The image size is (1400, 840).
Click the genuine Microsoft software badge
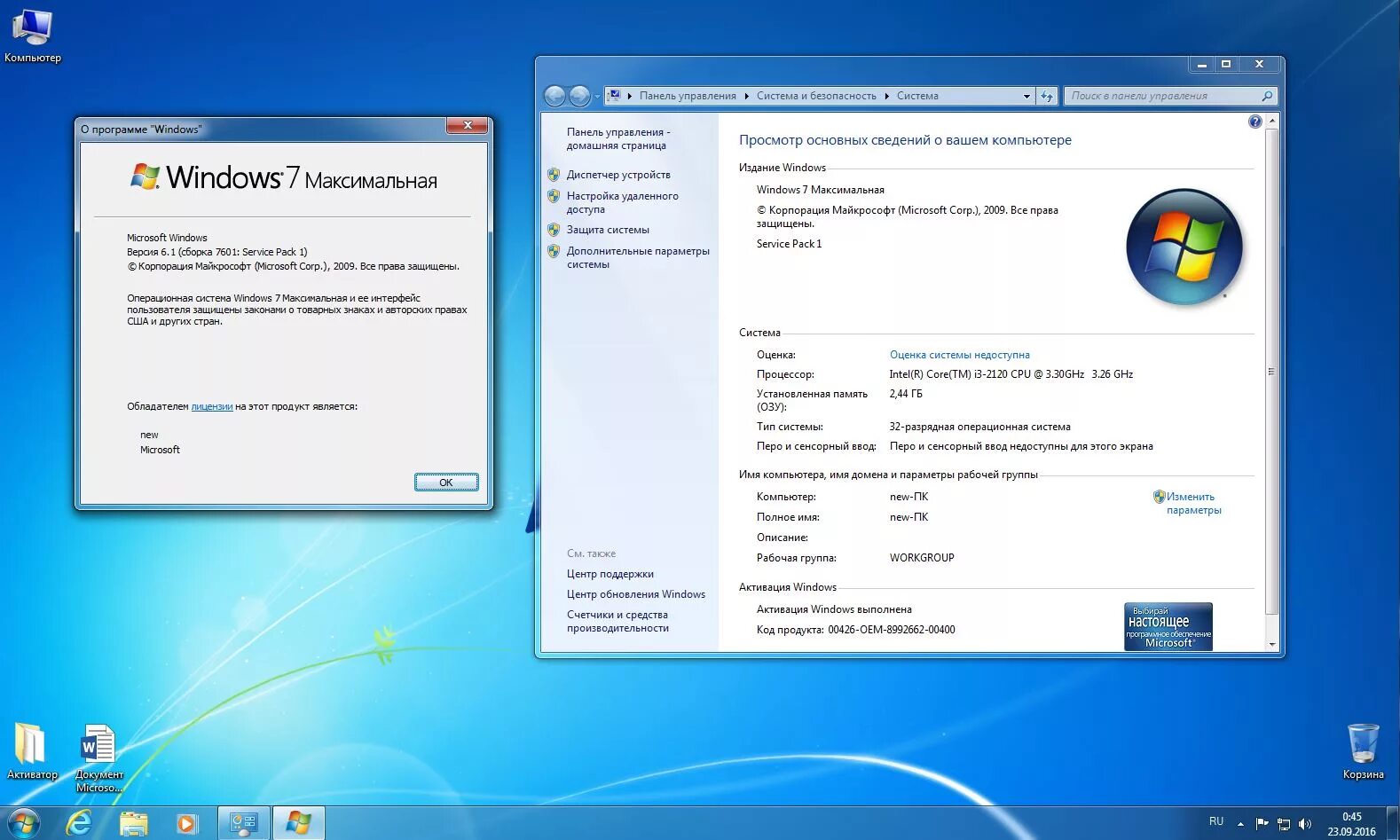(1168, 626)
